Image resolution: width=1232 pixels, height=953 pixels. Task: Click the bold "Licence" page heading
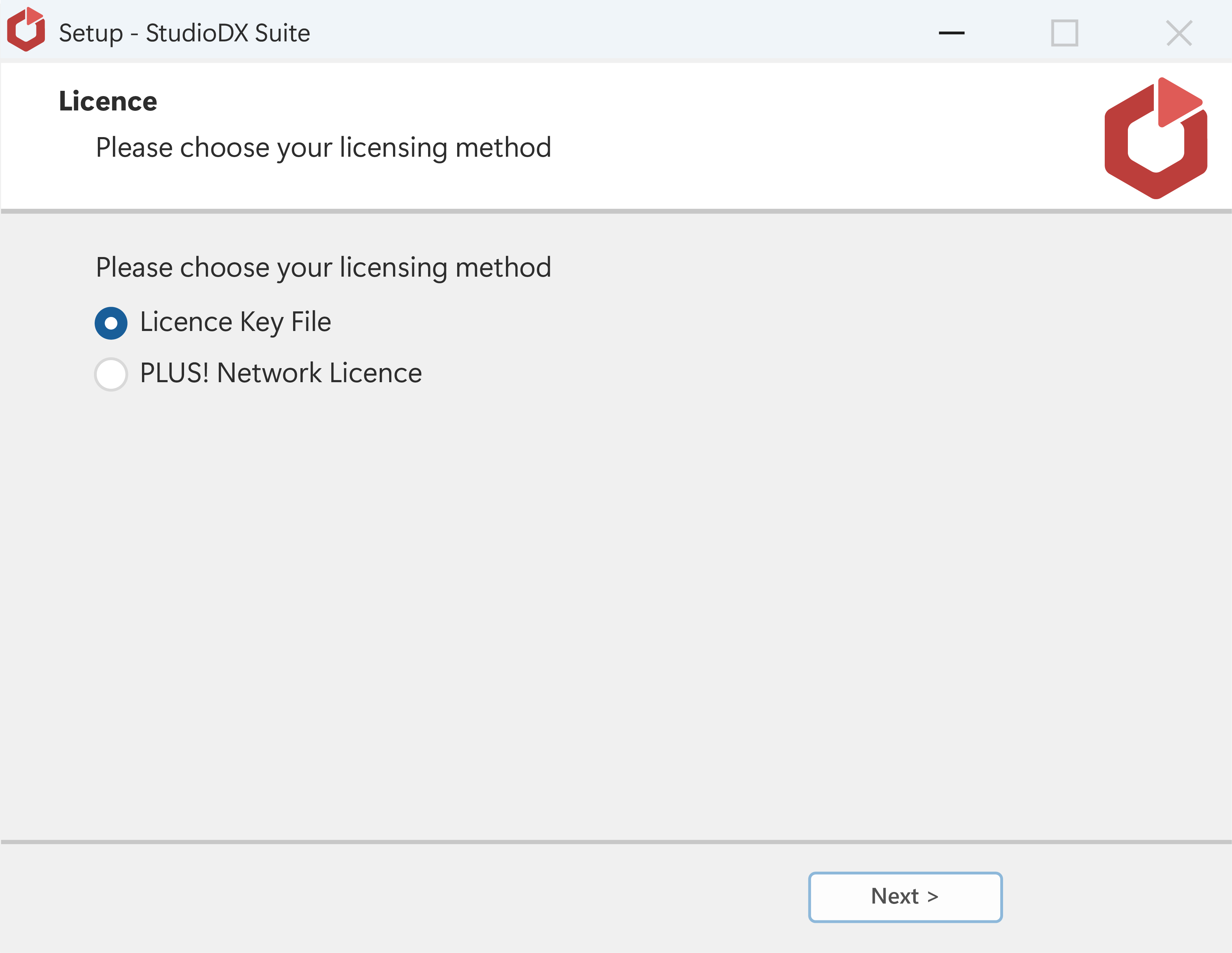point(108,102)
